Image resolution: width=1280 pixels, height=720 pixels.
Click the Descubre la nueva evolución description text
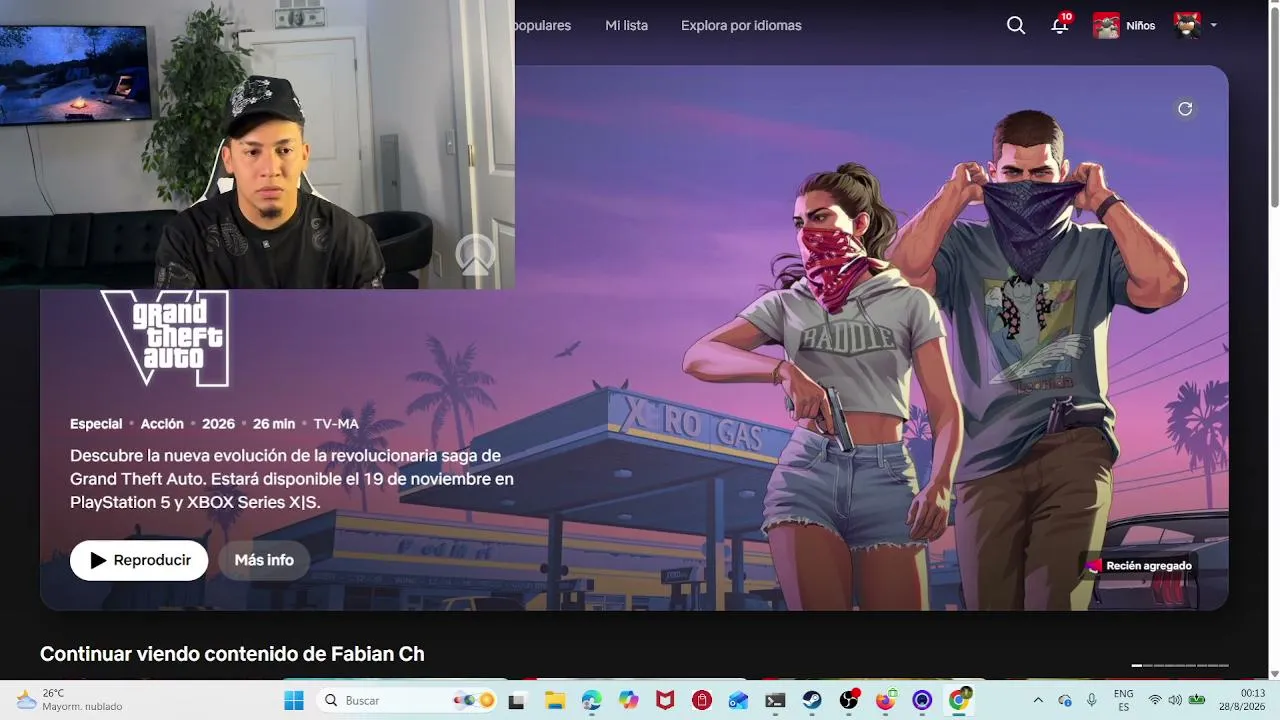click(x=292, y=479)
